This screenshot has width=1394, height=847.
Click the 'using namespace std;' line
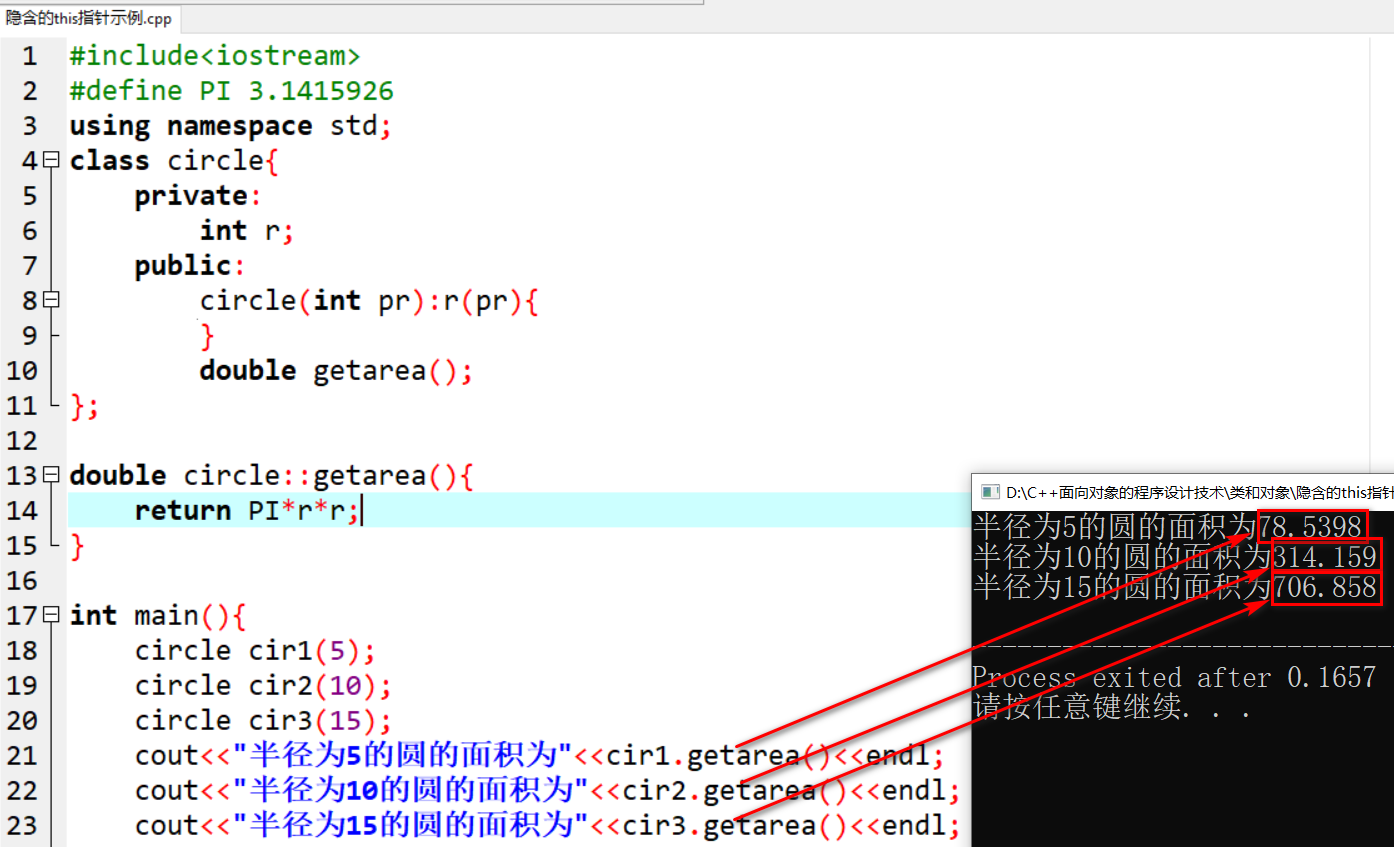[x=231, y=126]
